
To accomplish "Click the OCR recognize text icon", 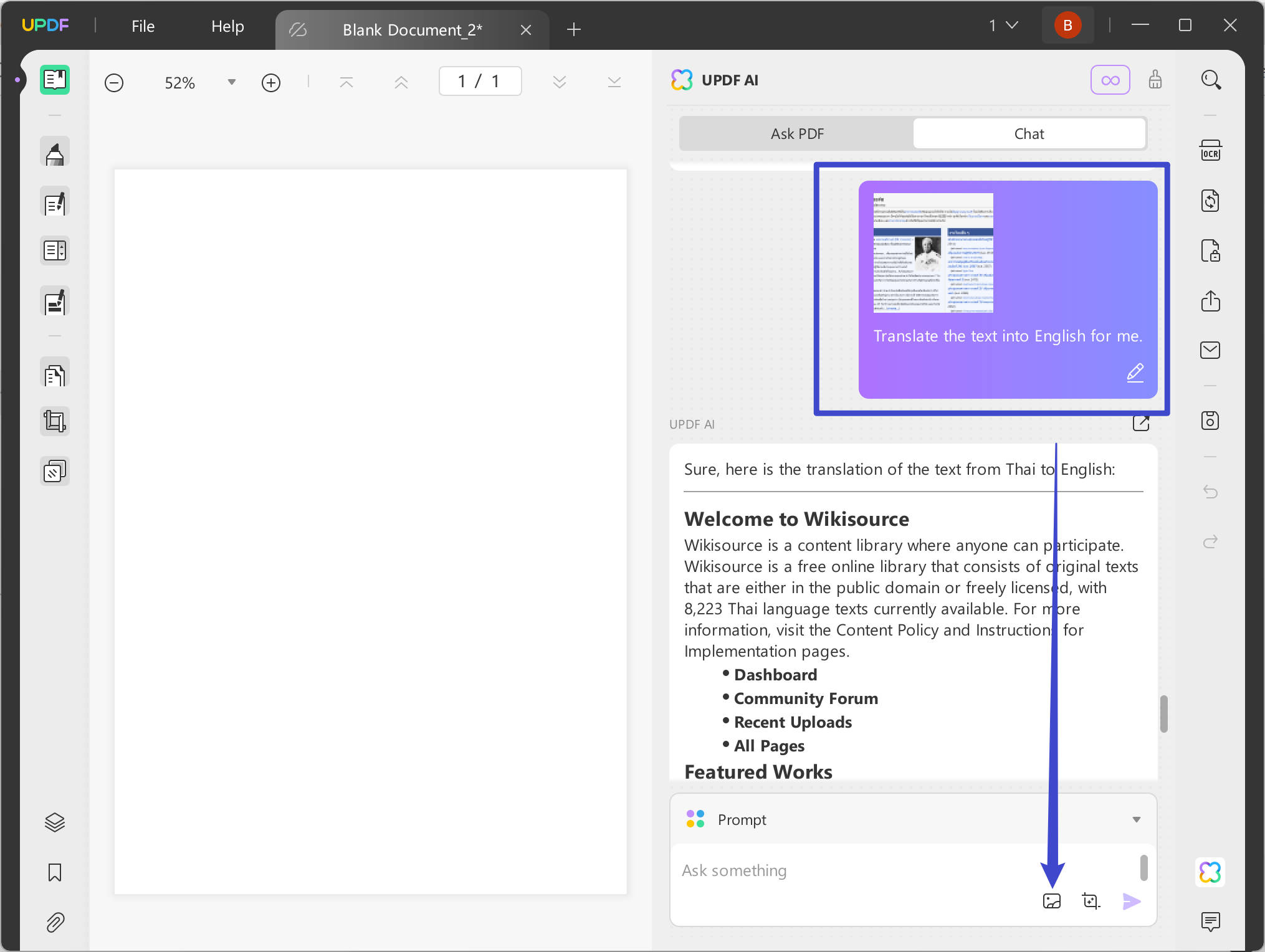I will (x=1210, y=151).
